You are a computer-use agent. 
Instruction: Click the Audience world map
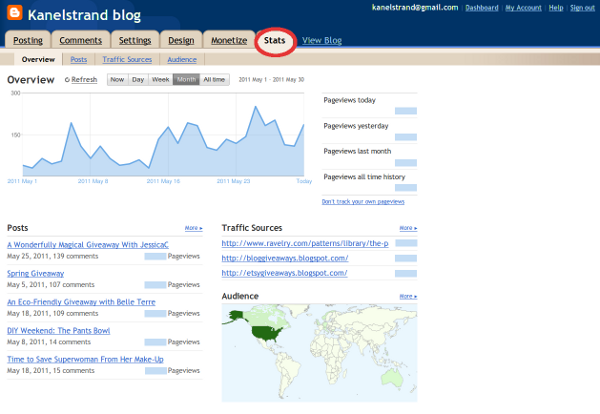click(320, 353)
